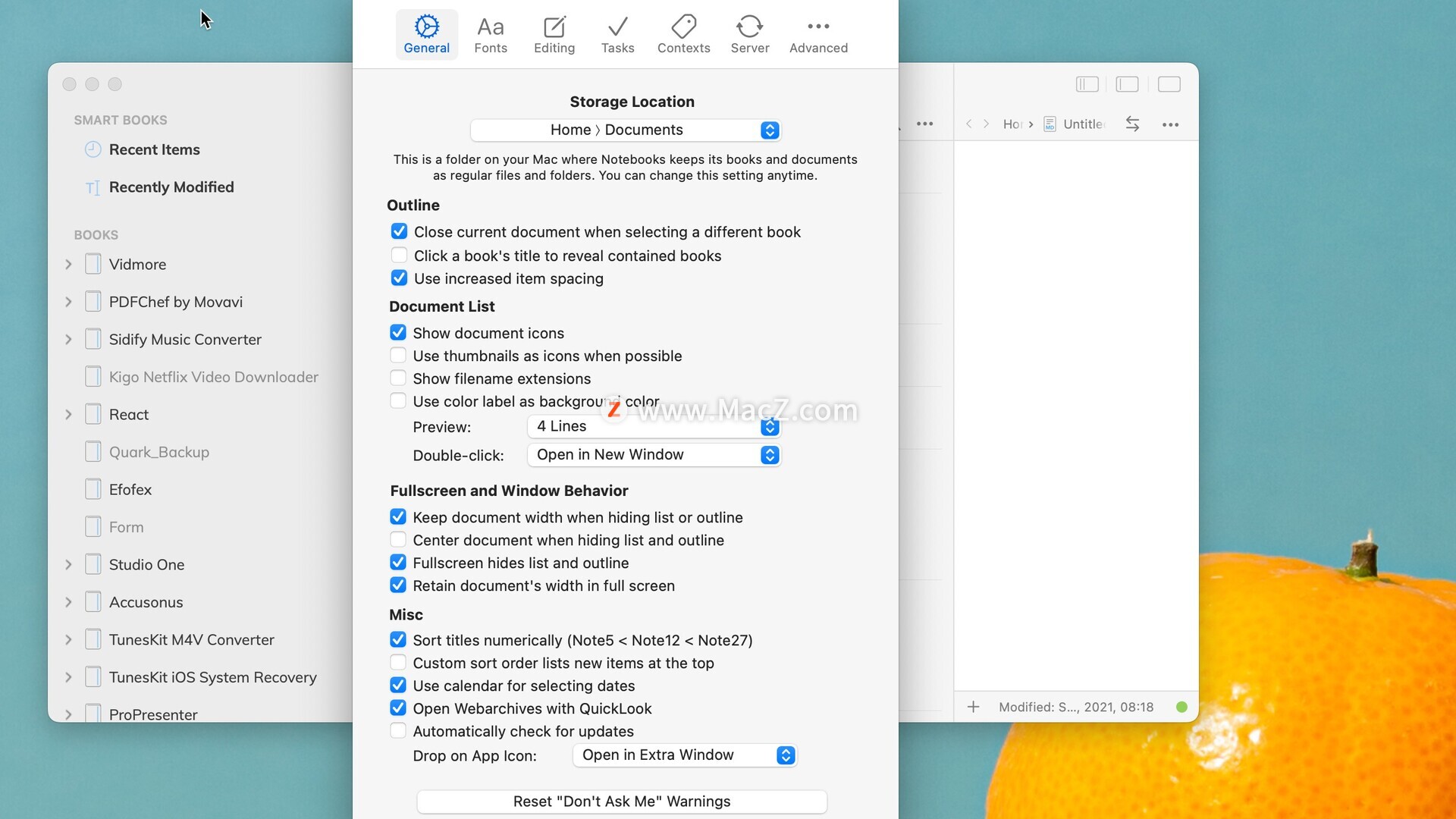Screen dimensions: 1456x819
Task: Open the Contexts preferences tab
Action: (683, 35)
